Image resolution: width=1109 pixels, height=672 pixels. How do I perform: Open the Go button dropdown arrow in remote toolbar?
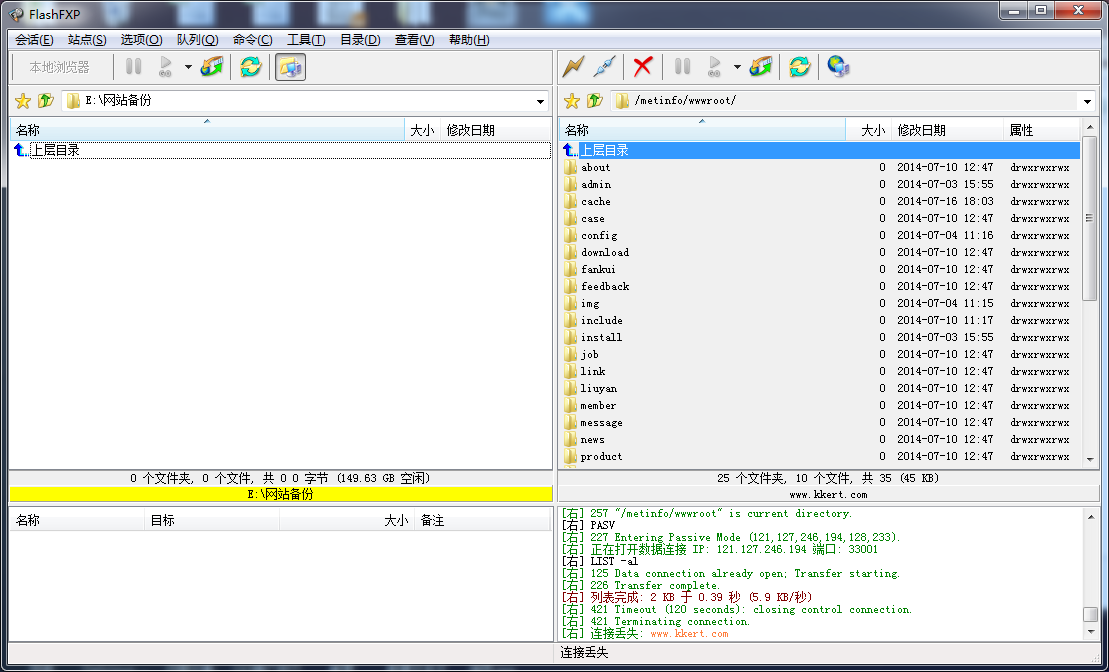pos(737,67)
